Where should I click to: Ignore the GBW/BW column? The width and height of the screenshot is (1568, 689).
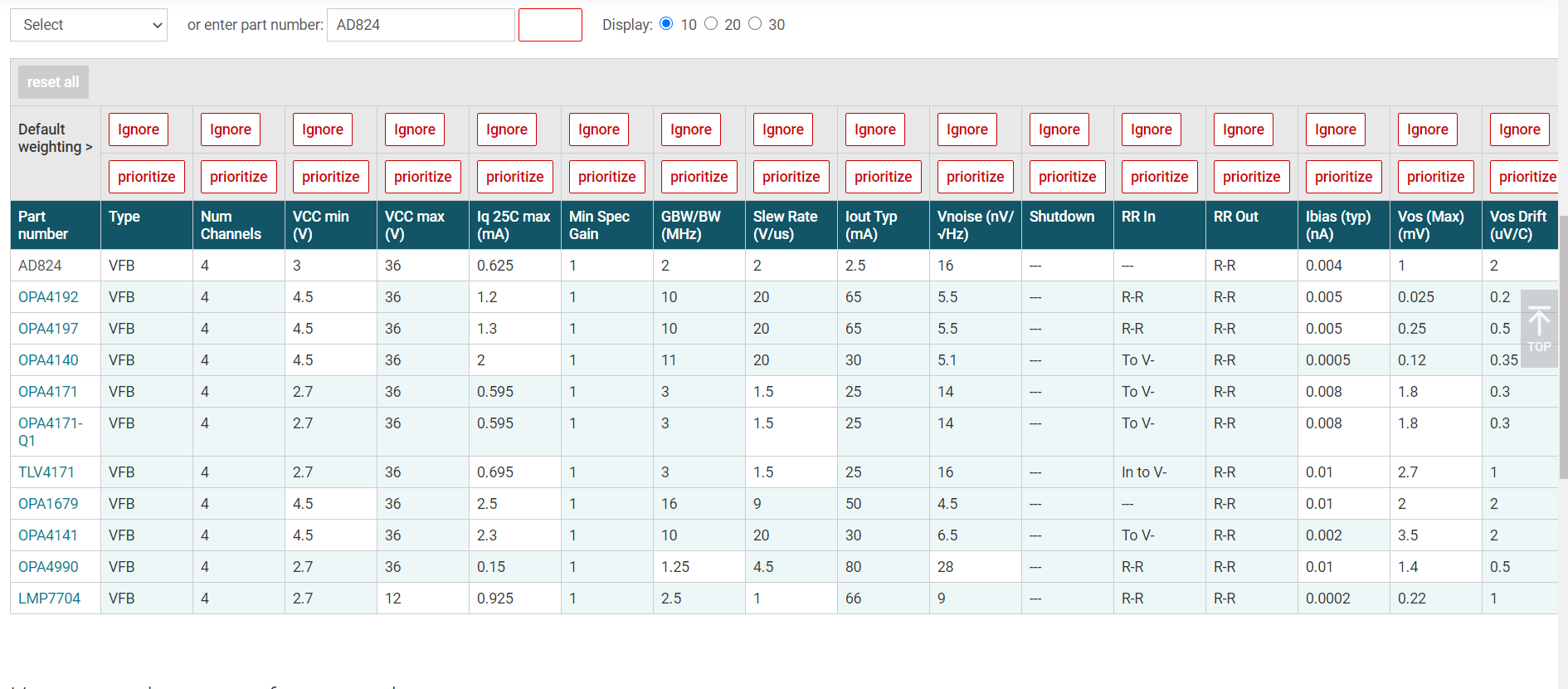tap(691, 129)
